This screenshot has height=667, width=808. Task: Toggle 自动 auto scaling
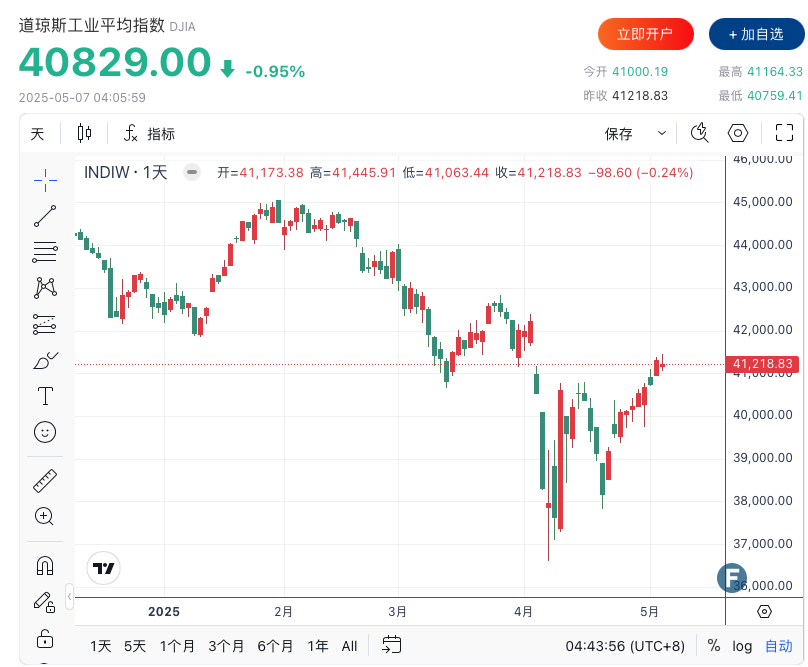(779, 646)
